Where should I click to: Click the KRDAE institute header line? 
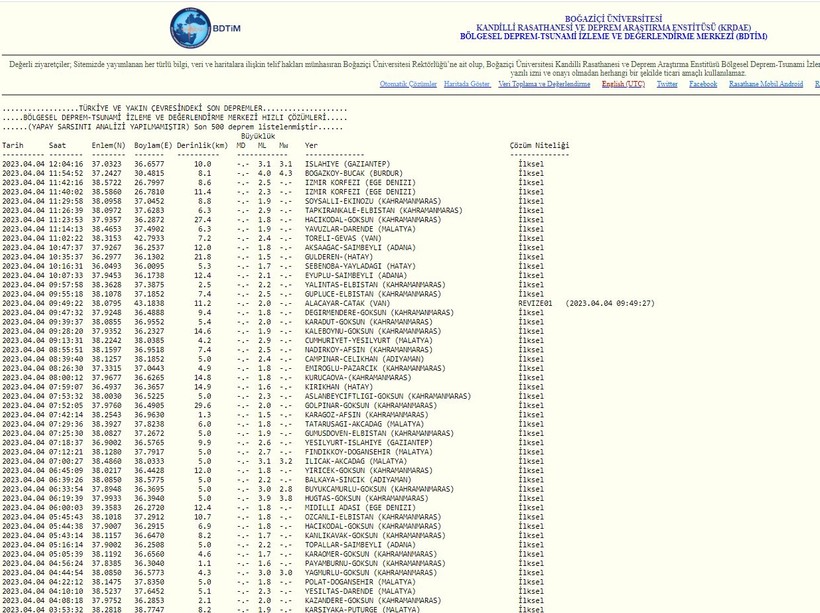(613, 28)
